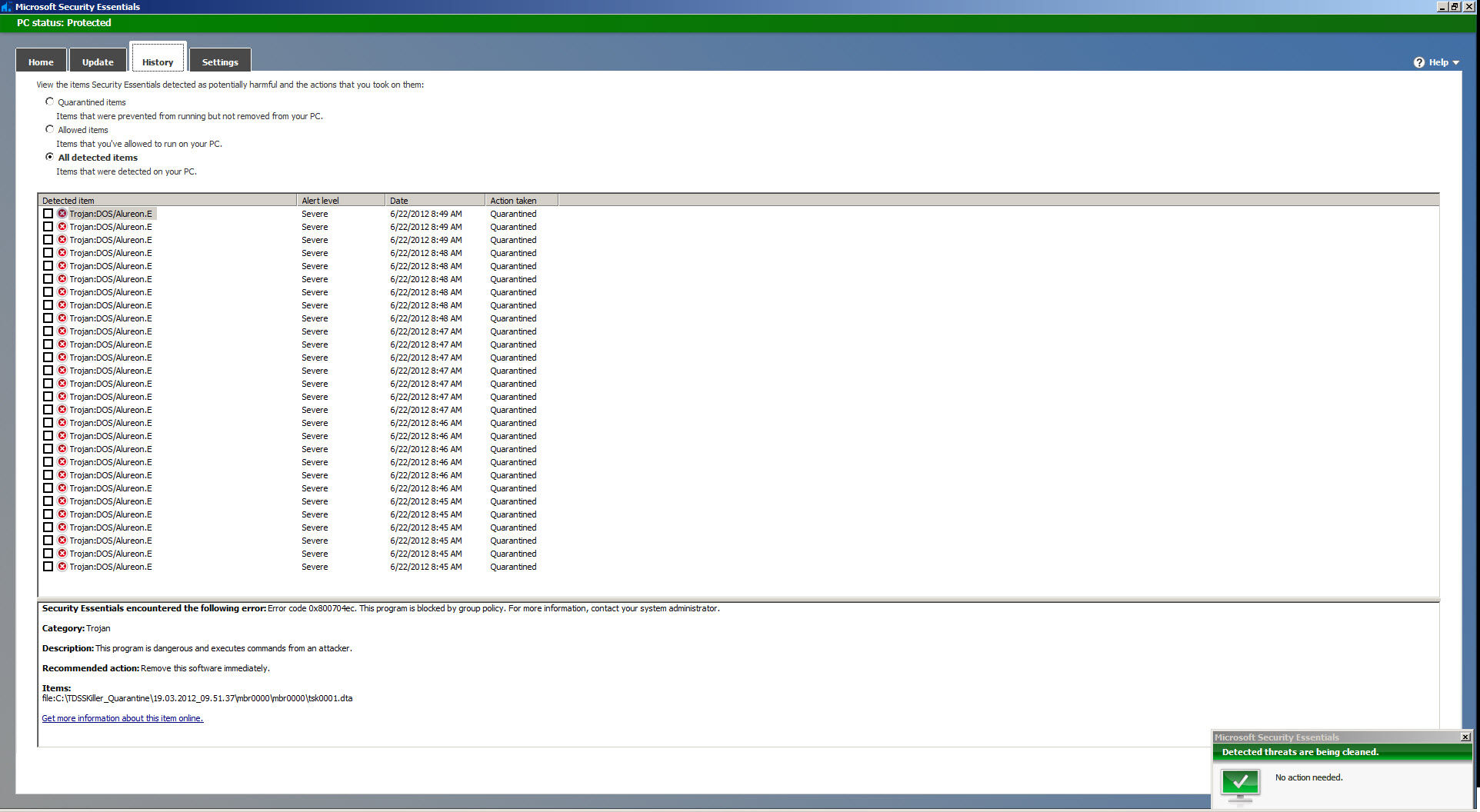1480x812 pixels.
Task: Select the highlighted Trojan:DOS/Alureon.E entry name
Action: [111, 214]
